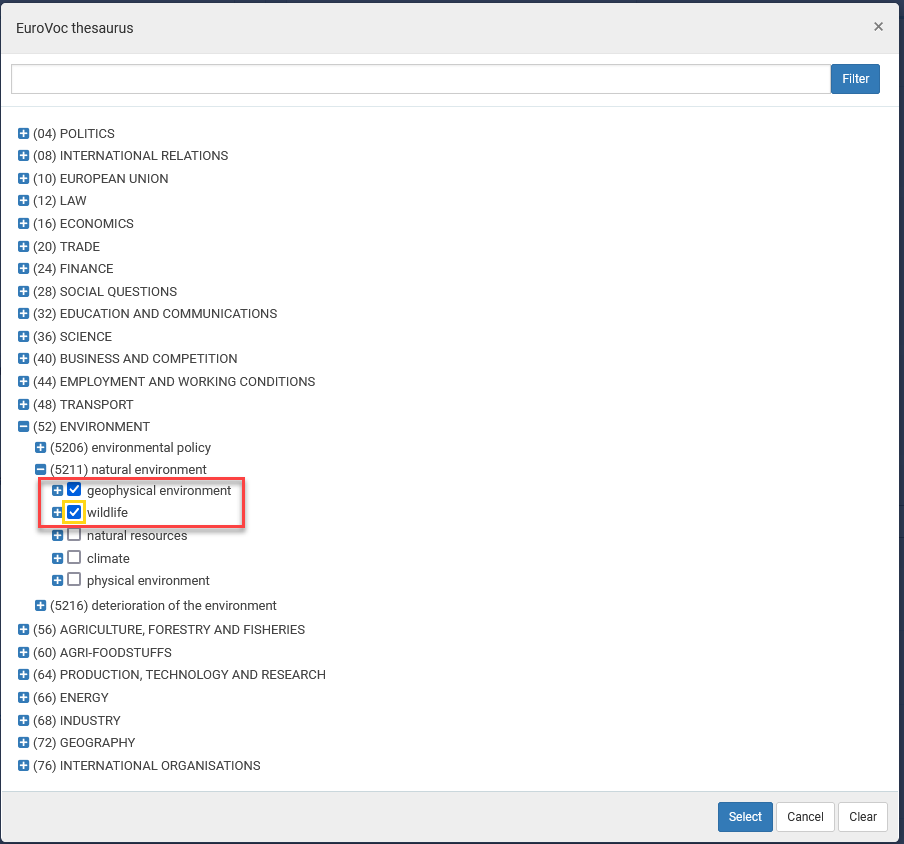The height and width of the screenshot is (844, 904).
Task: Expand the climate plus icon
Action: coord(57,558)
